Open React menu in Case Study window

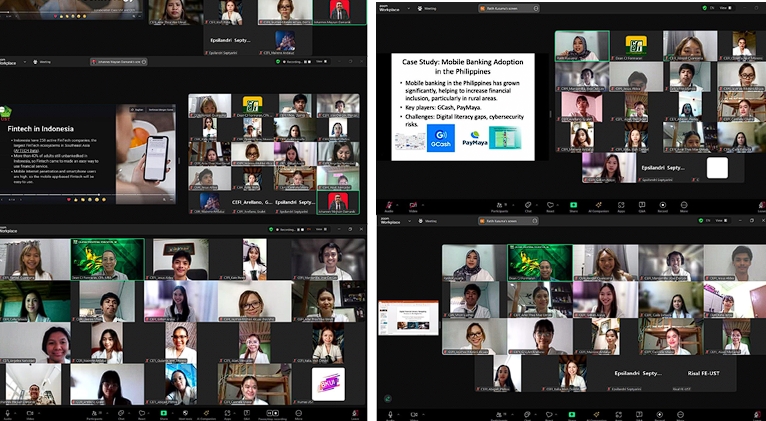(x=550, y=205)
